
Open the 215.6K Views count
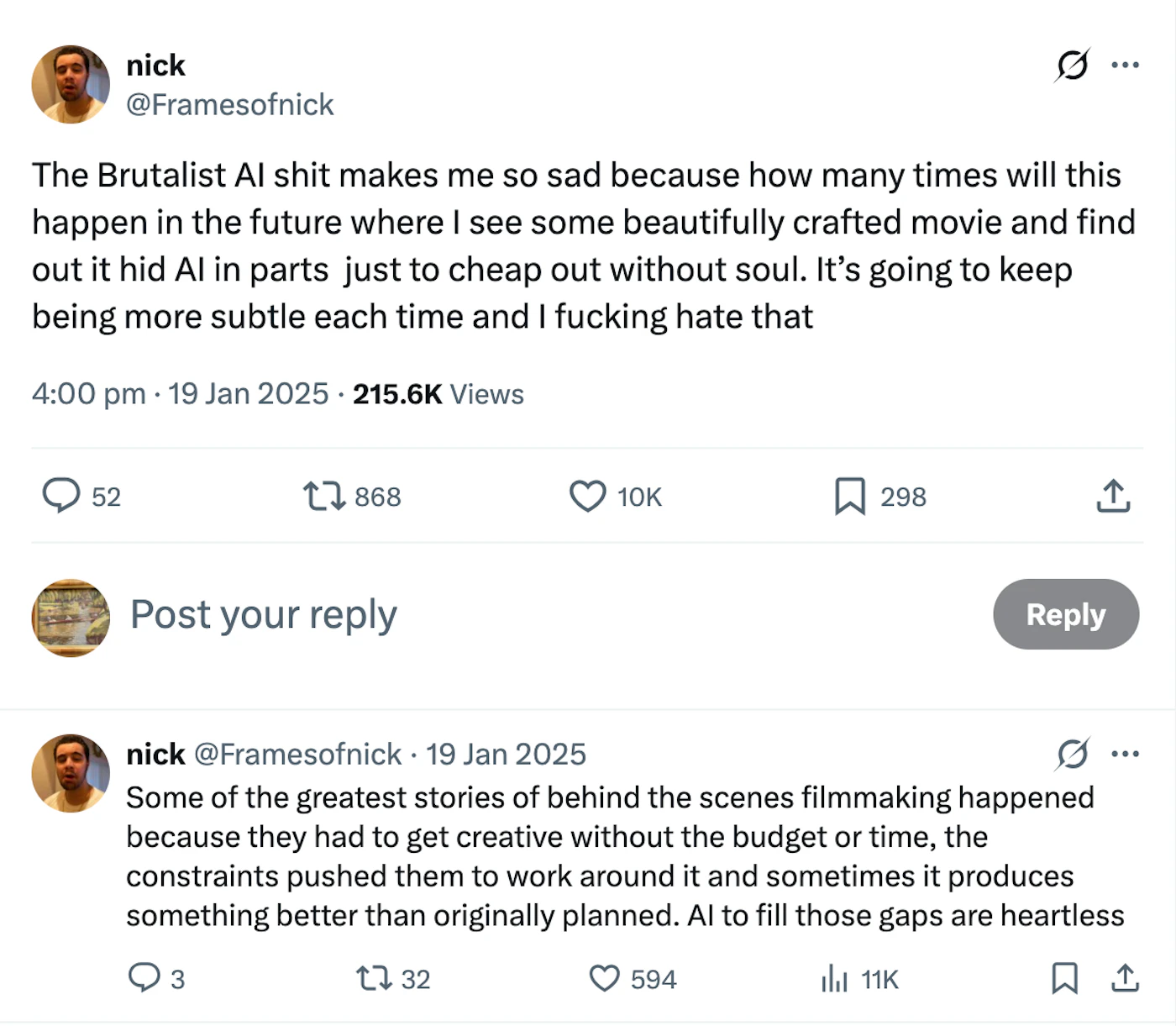pyautogui.click(x=438, y=394)
